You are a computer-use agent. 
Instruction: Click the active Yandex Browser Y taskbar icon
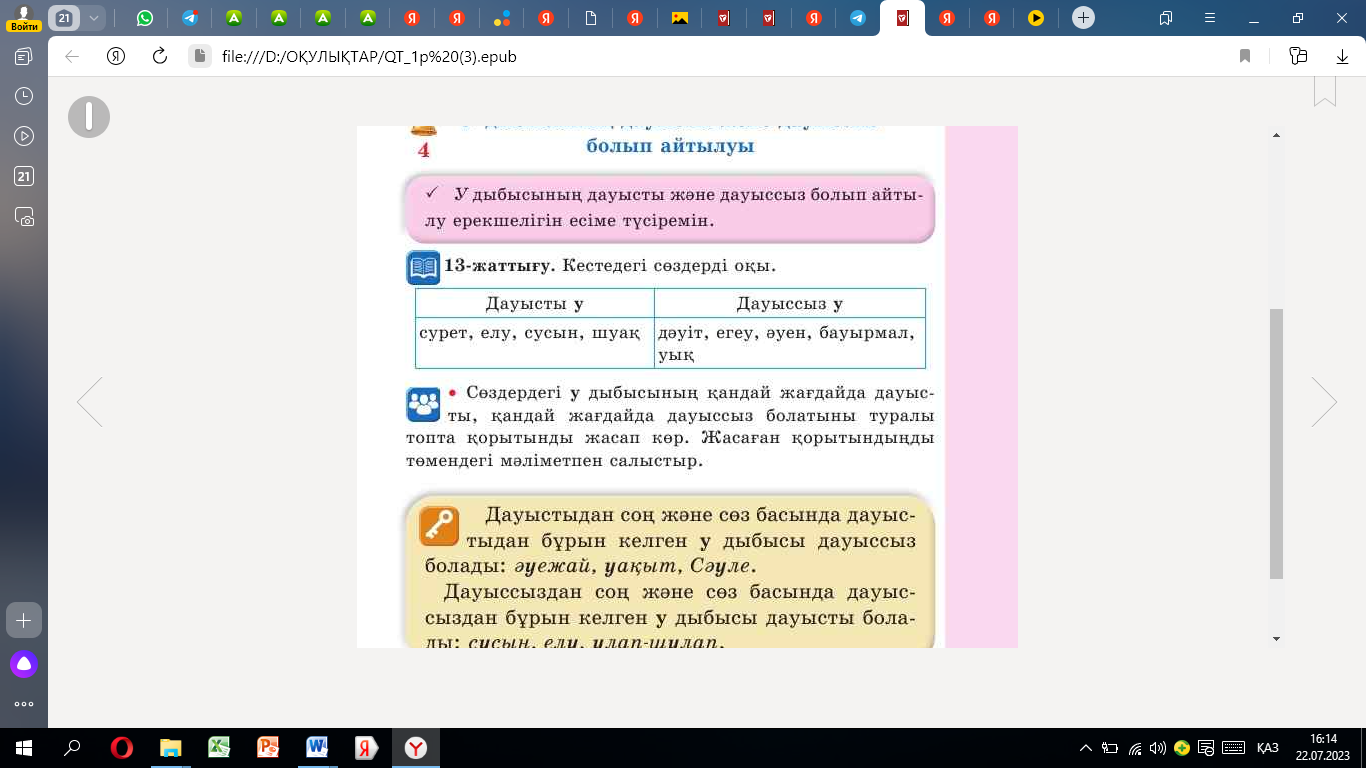[415, 747]
